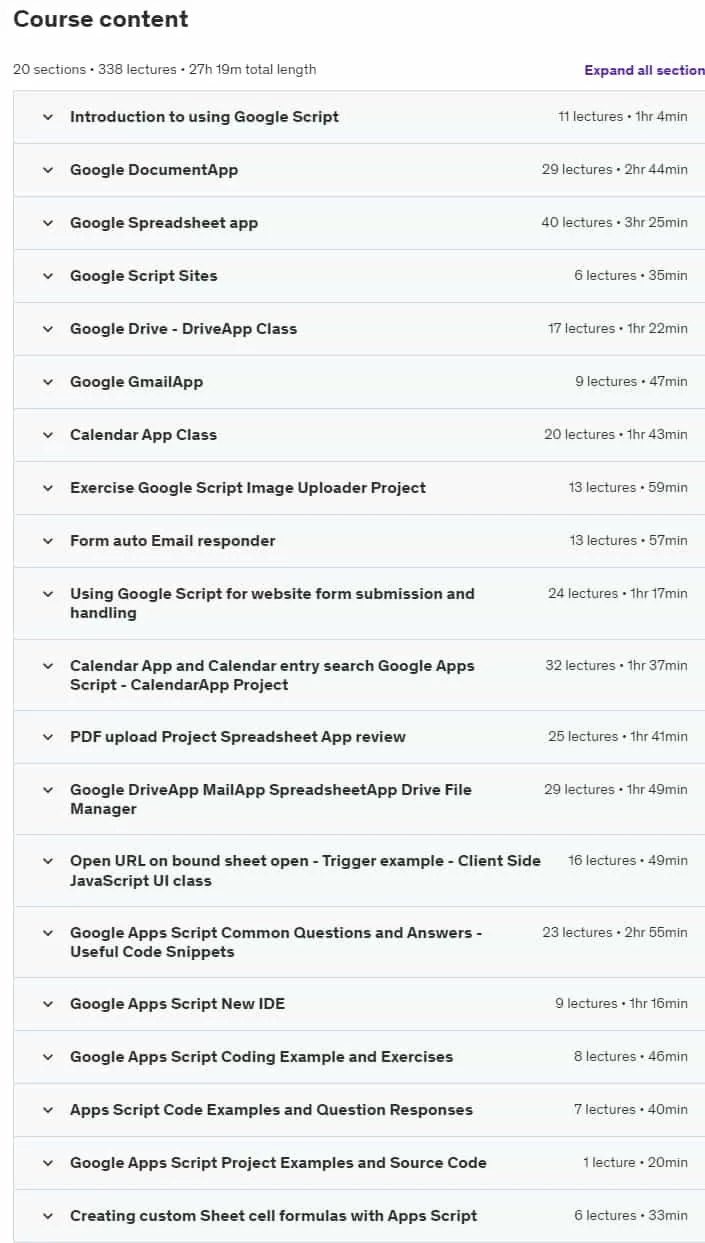
Task: Expand the Introduction to using Google Script section
Action: (x=359, y=117)
